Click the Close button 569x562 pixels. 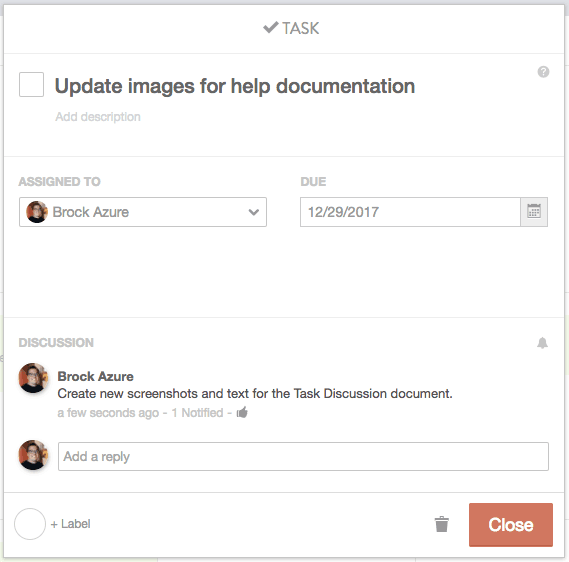[x=511, y=525]
